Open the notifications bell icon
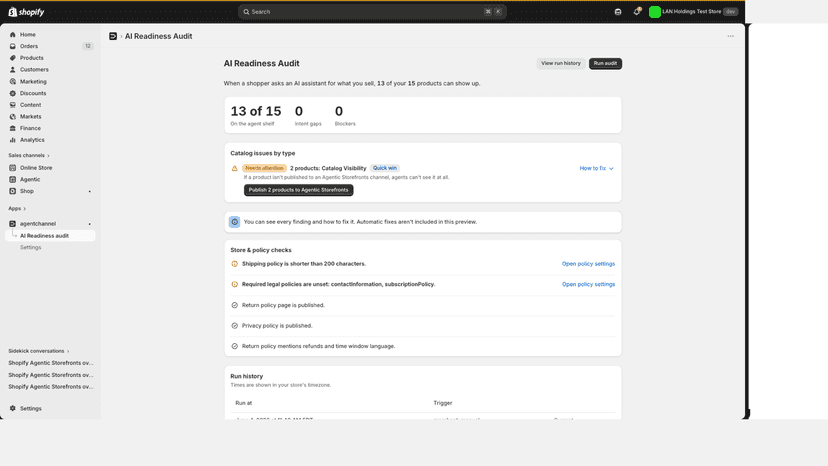The width and height of the screenshot is (828, 466). (637, 11)
